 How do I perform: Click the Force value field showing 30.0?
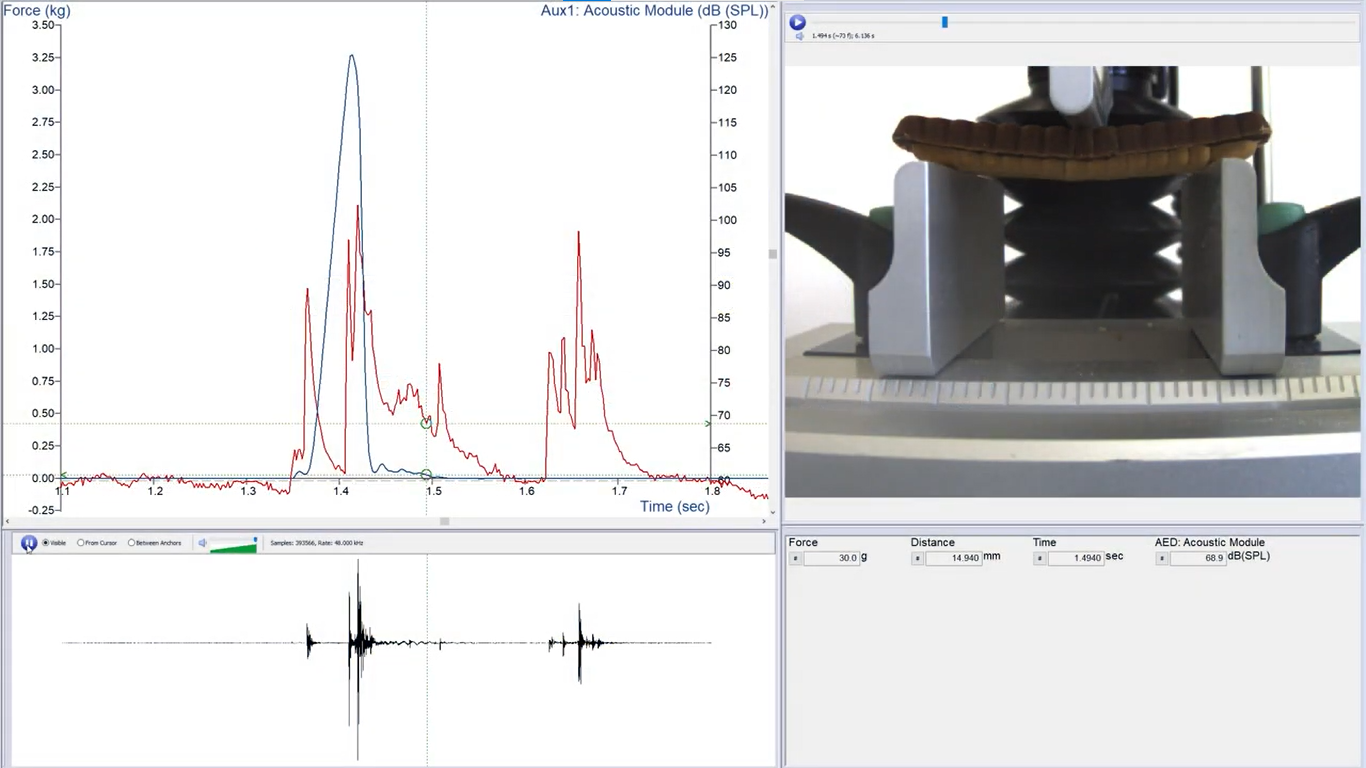[x=832, y=558]
